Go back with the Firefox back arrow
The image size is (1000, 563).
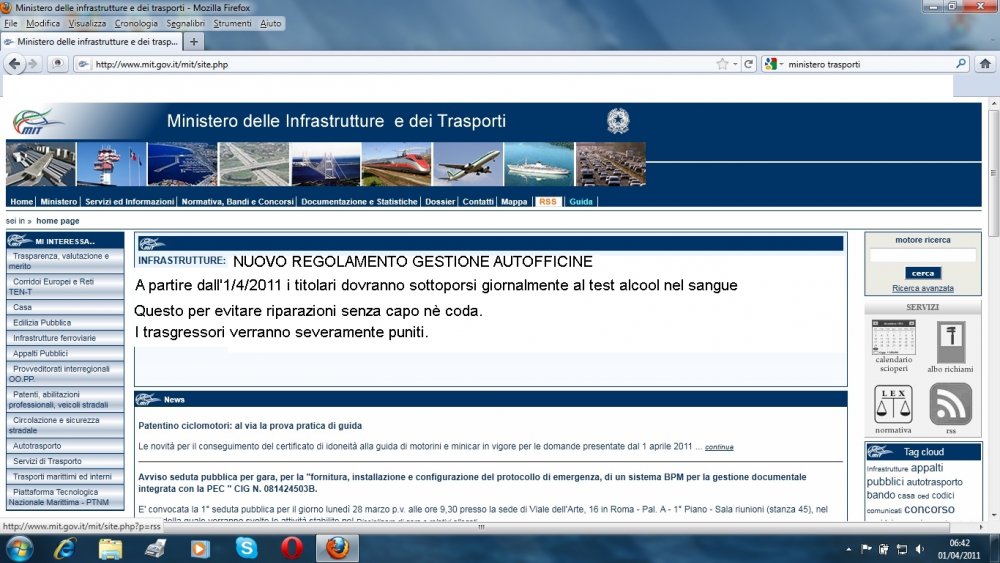point(14,64)
